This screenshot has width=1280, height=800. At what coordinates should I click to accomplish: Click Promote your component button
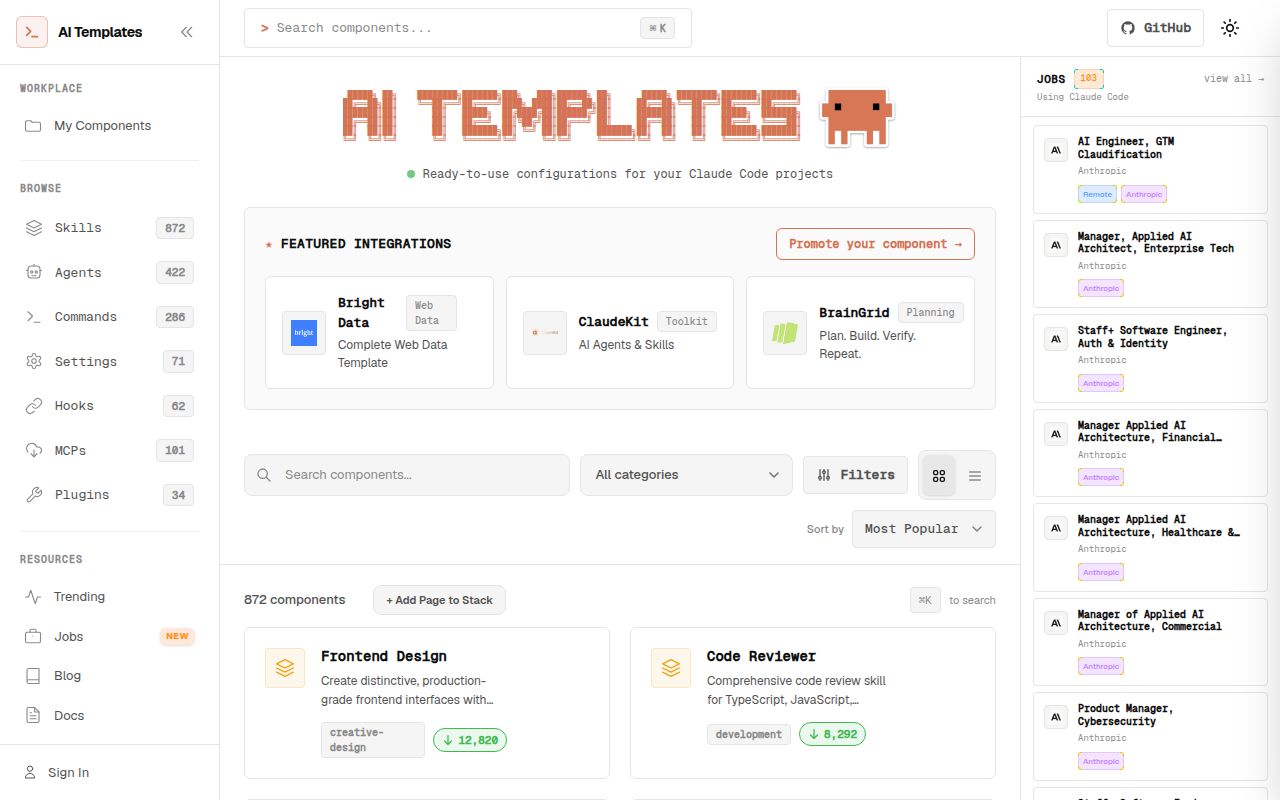point(875,244)
